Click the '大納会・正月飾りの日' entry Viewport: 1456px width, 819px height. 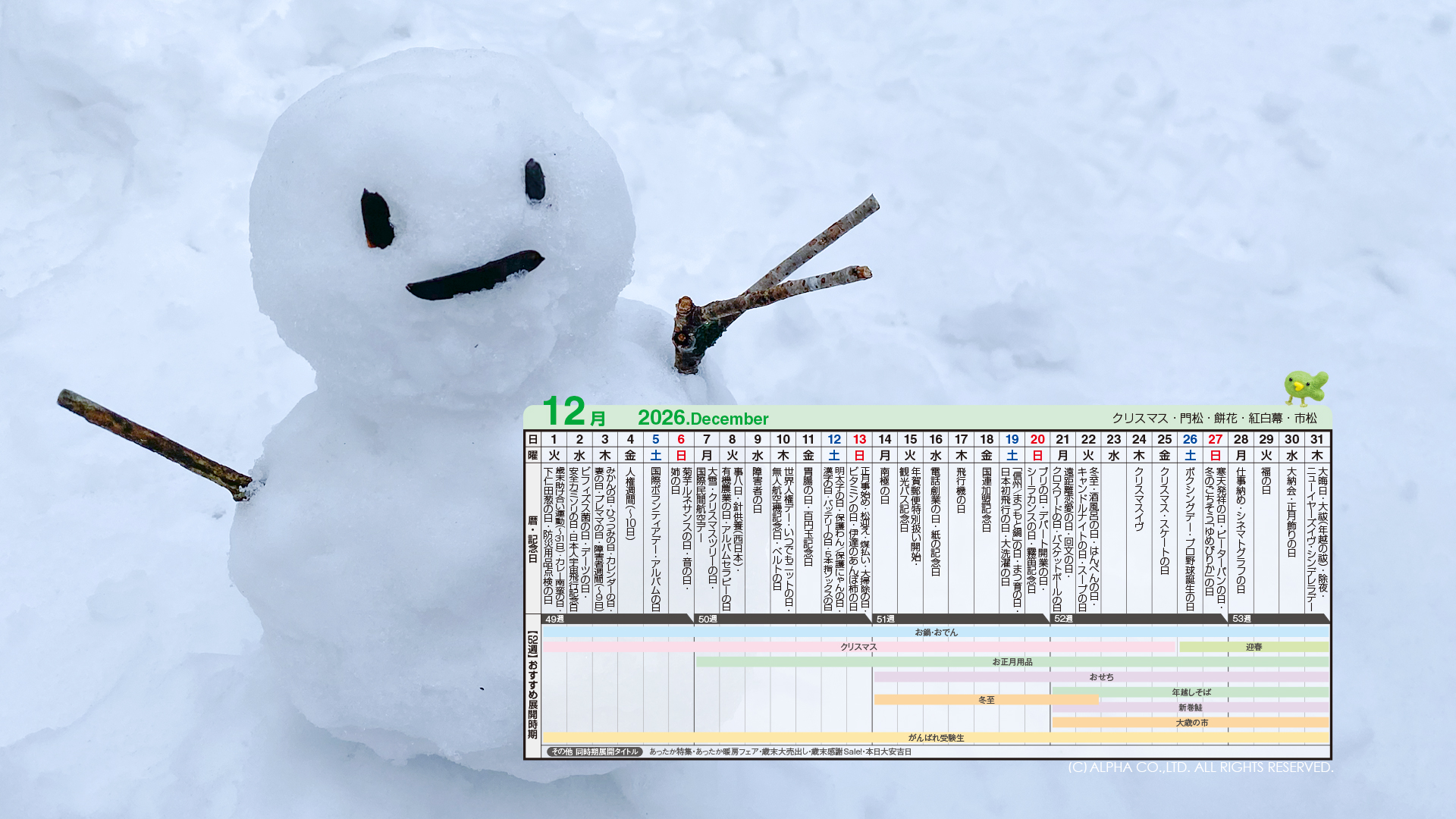(1291, 512)
